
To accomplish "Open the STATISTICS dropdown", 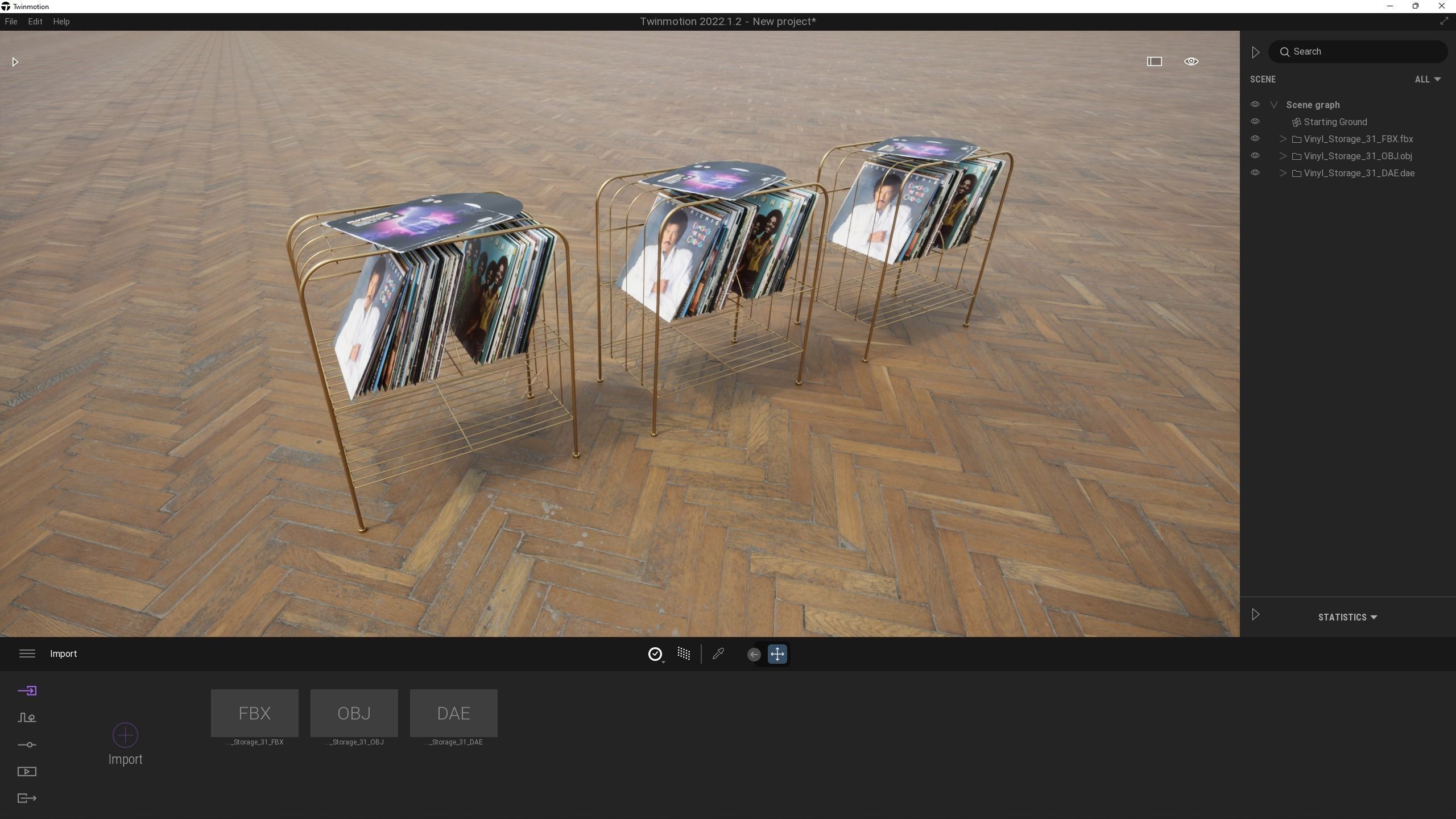I will (x=1347, y=617).
